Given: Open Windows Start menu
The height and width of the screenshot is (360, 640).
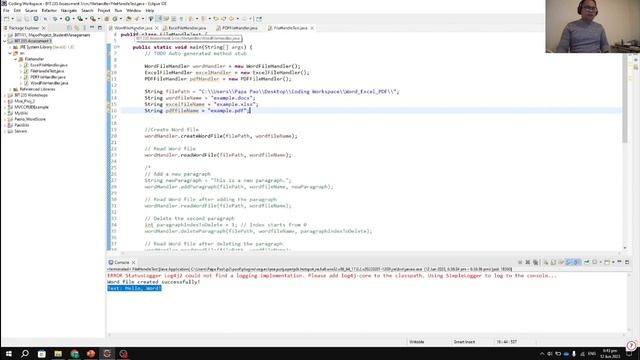Looking at the screenshot, I should [8, 353].
